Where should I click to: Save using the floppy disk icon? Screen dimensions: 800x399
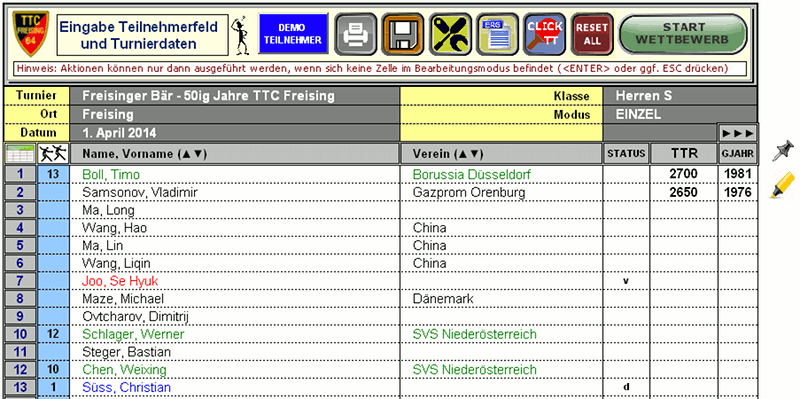(403, 34)
